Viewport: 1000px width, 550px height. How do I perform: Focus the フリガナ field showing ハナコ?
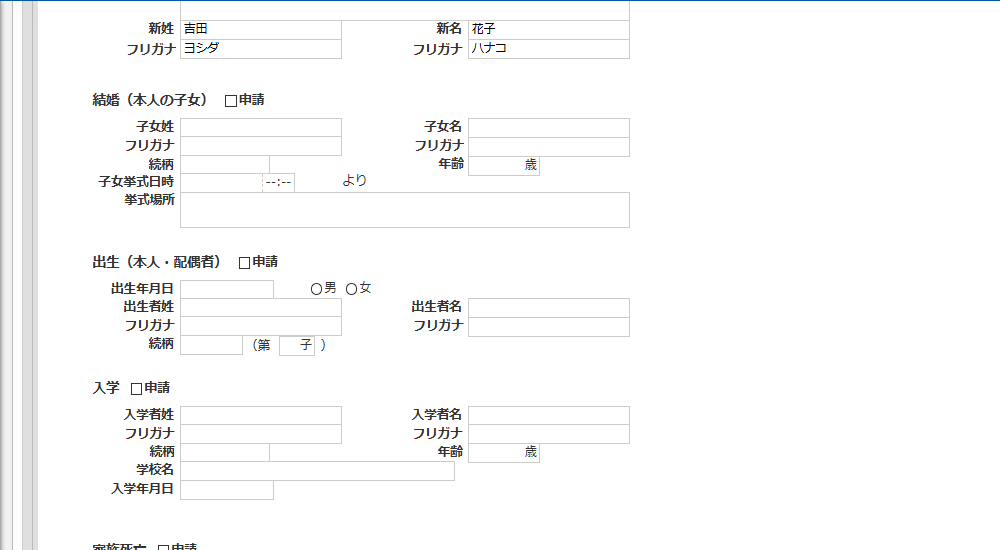click(x=548, y=49)
